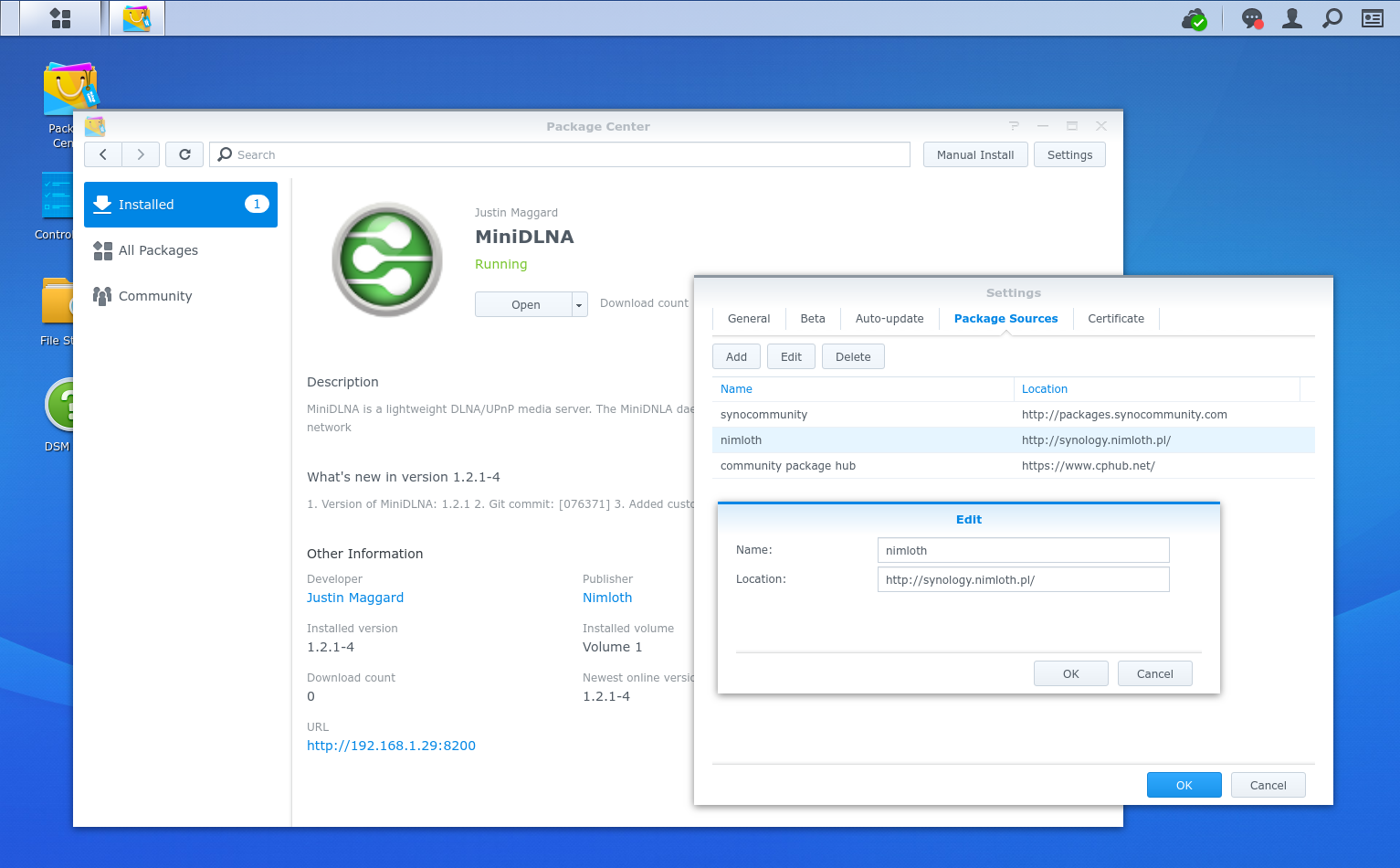Image resolution: width=1400 pixels, height=868 pixels.
Task: Switch to the Certificate tab
Action: pos(1116,319)
